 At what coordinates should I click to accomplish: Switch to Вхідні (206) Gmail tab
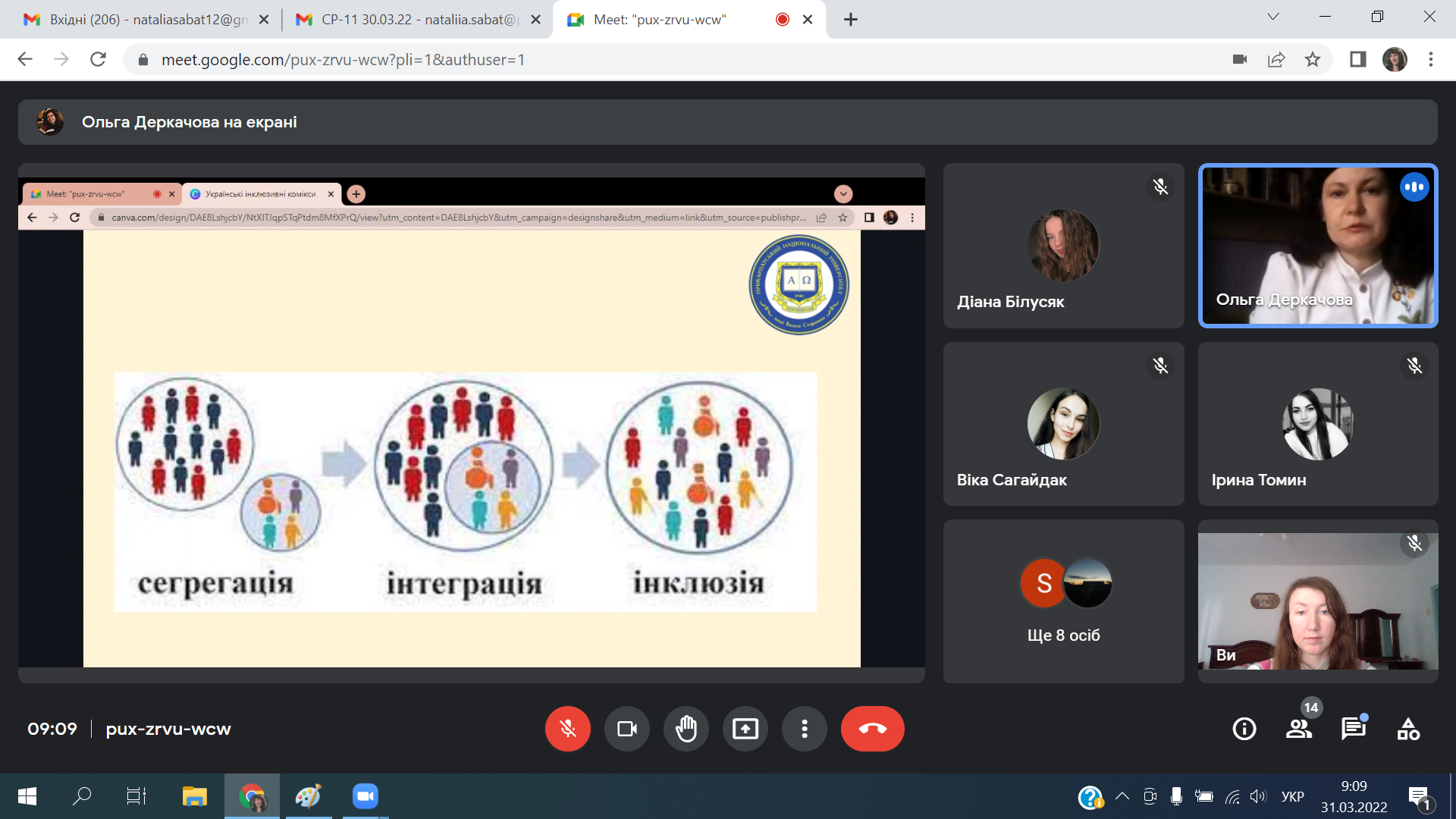click(x=144, y=20)
